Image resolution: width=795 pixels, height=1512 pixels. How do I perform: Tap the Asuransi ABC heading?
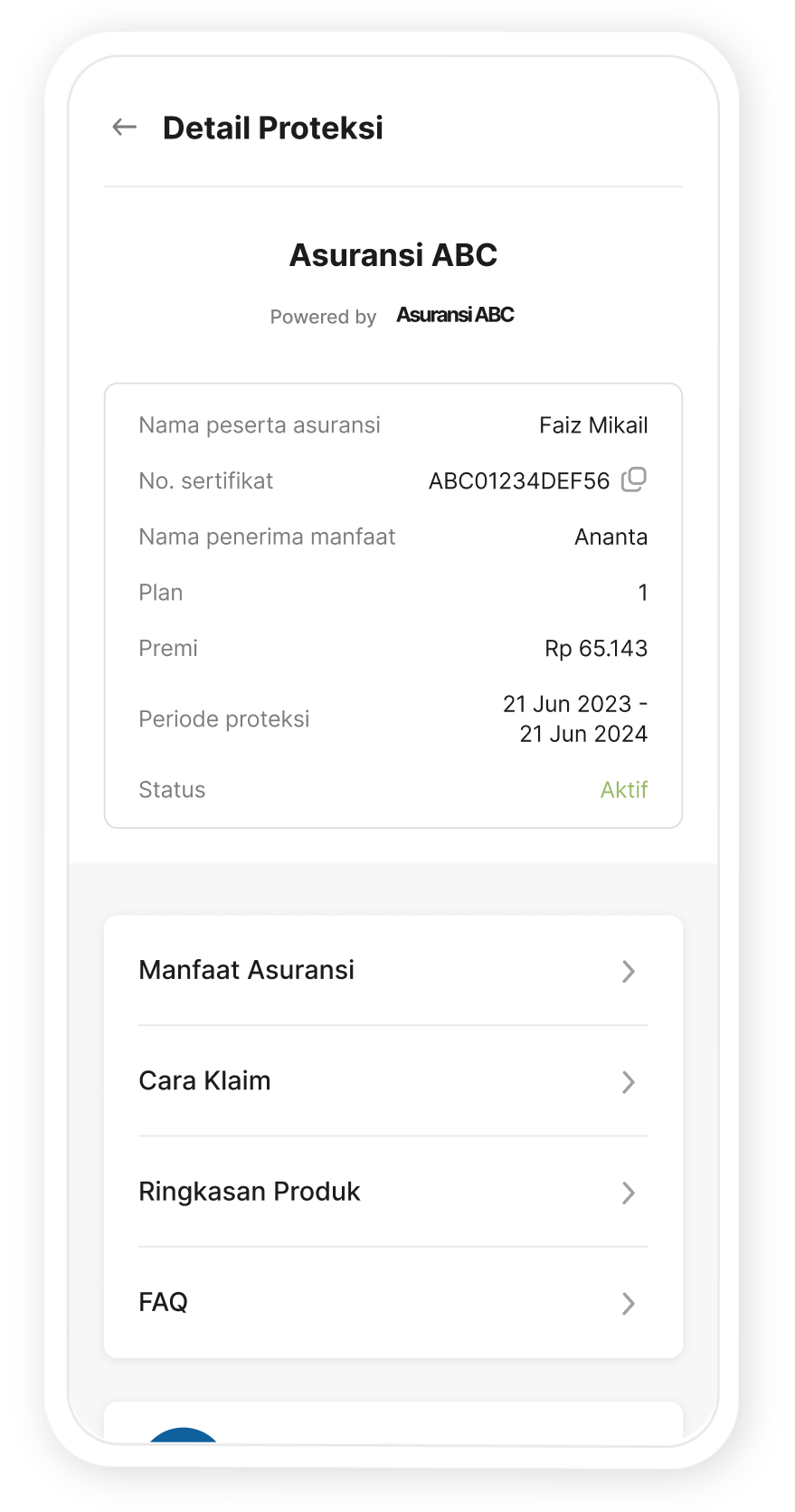[393, 255]
